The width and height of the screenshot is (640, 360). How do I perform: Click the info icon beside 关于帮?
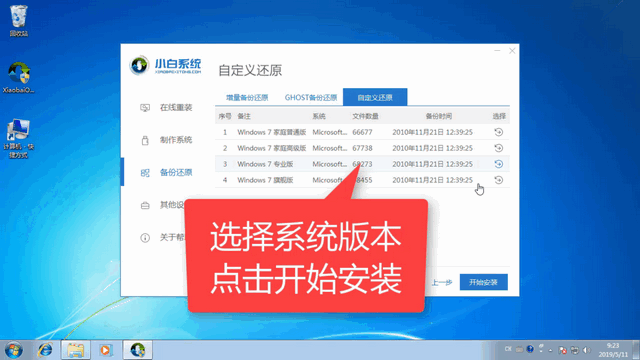point(145,238)
